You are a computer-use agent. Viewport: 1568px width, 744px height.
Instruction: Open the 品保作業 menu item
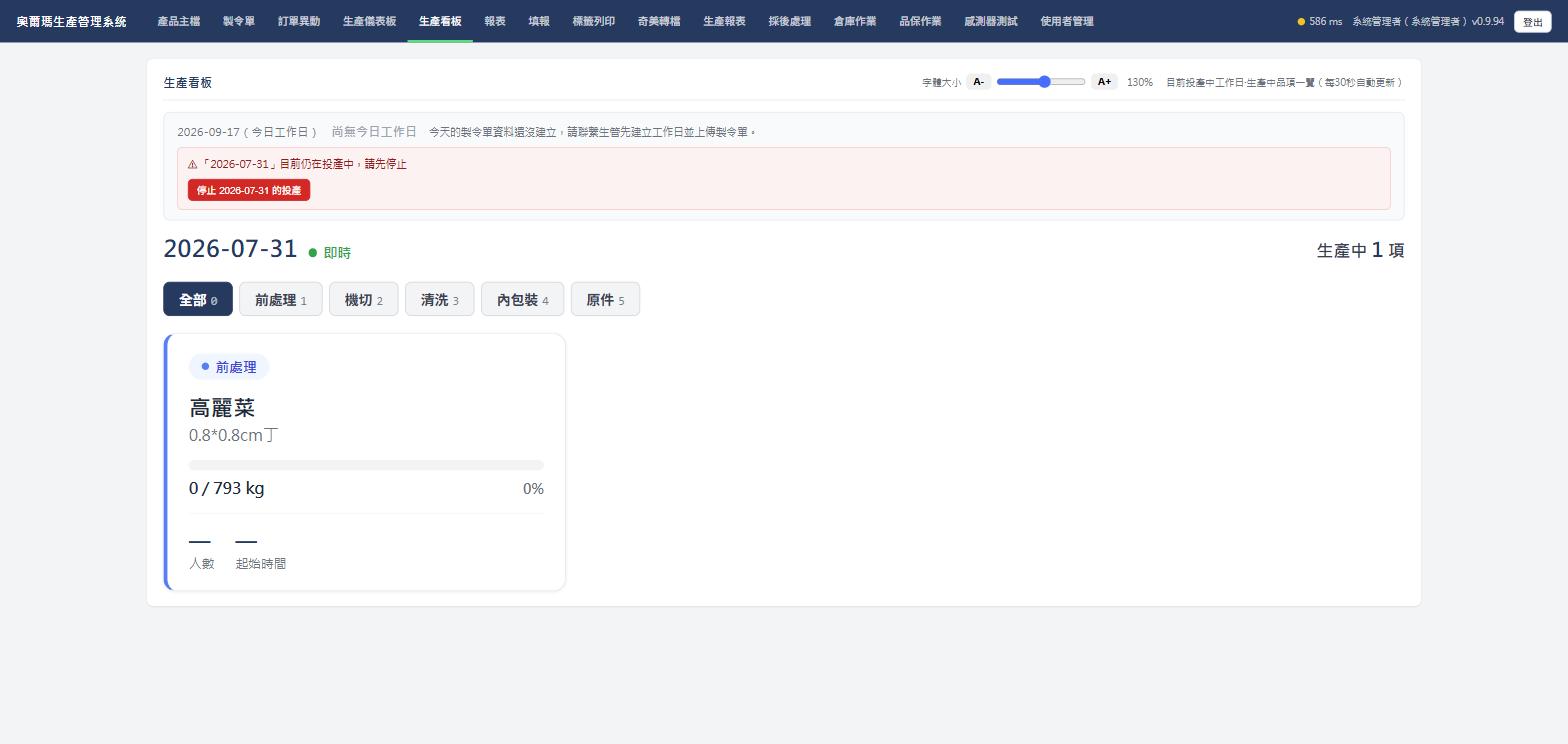(920, 21)
